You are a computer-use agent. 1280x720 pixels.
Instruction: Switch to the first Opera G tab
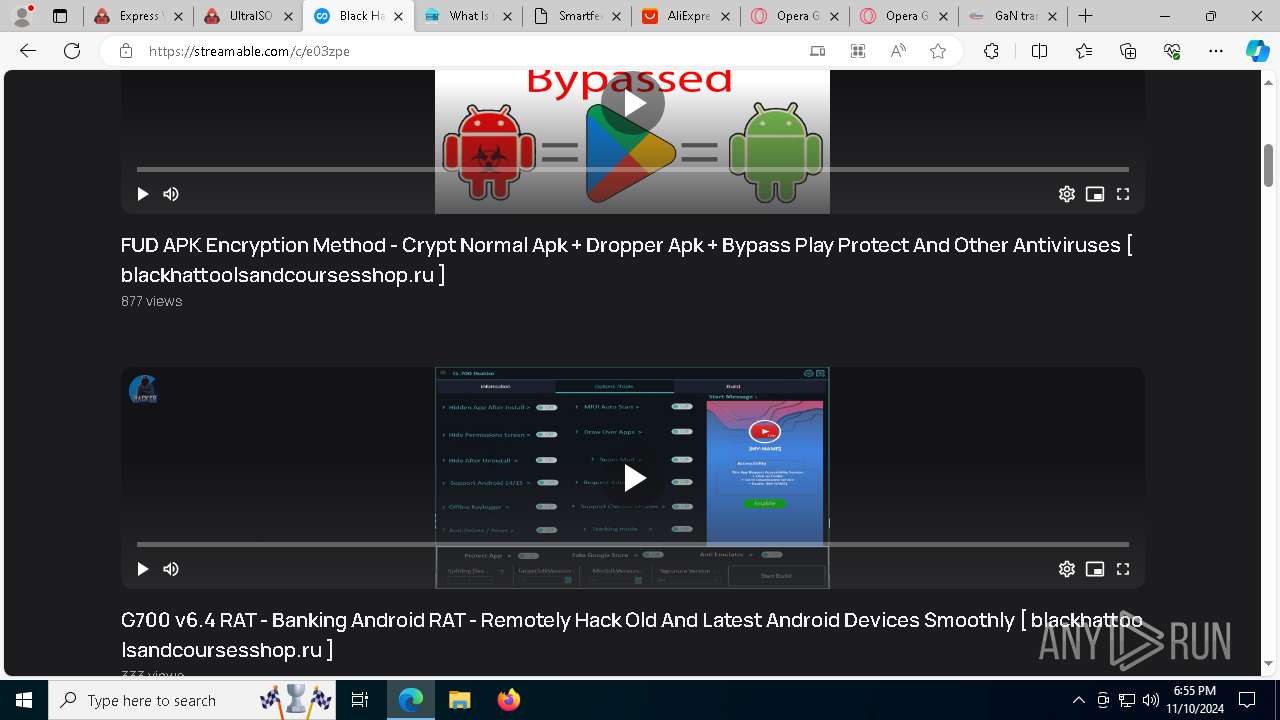tap(796, 16)
